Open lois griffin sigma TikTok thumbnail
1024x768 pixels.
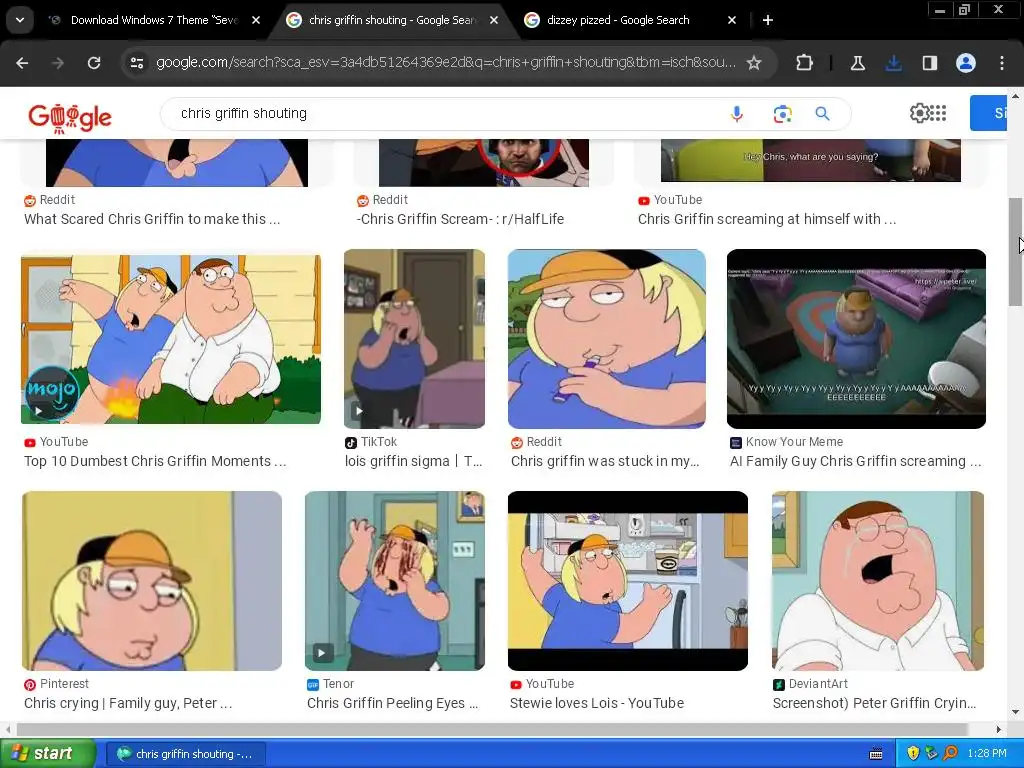click(x=414, y=339)
